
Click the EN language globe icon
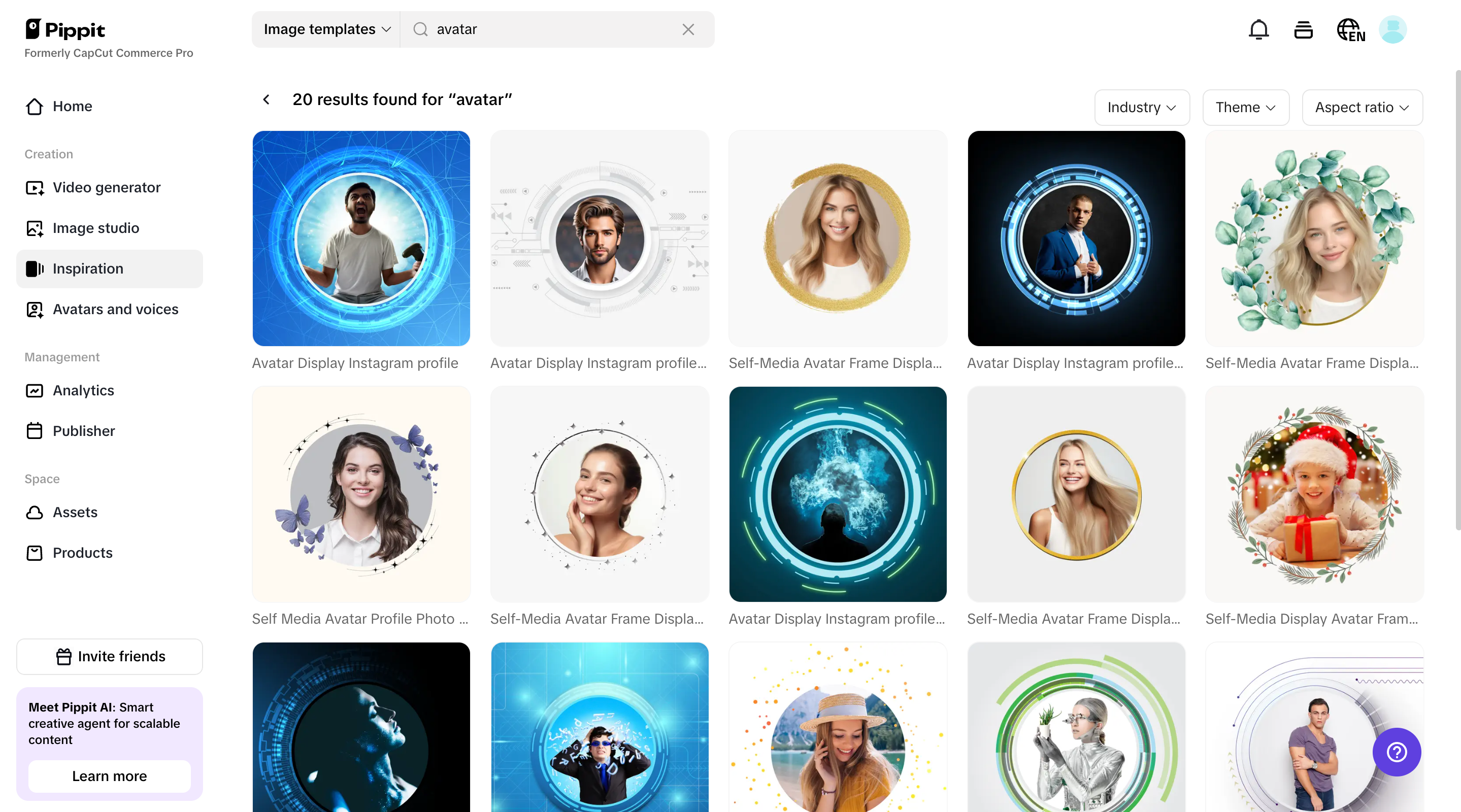(1349, 29)
